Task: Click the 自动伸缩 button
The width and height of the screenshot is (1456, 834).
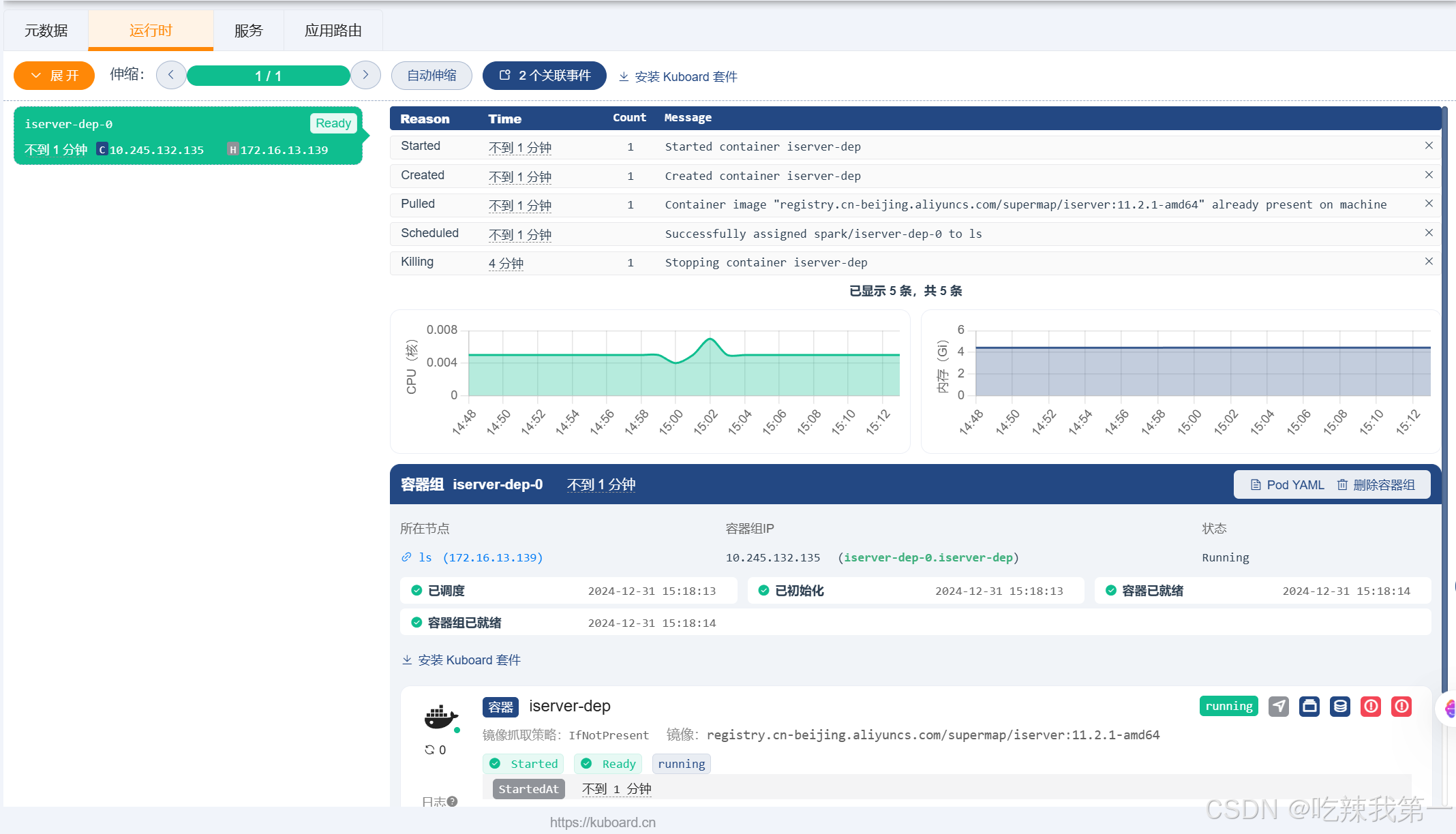Action: coord(431,76)
